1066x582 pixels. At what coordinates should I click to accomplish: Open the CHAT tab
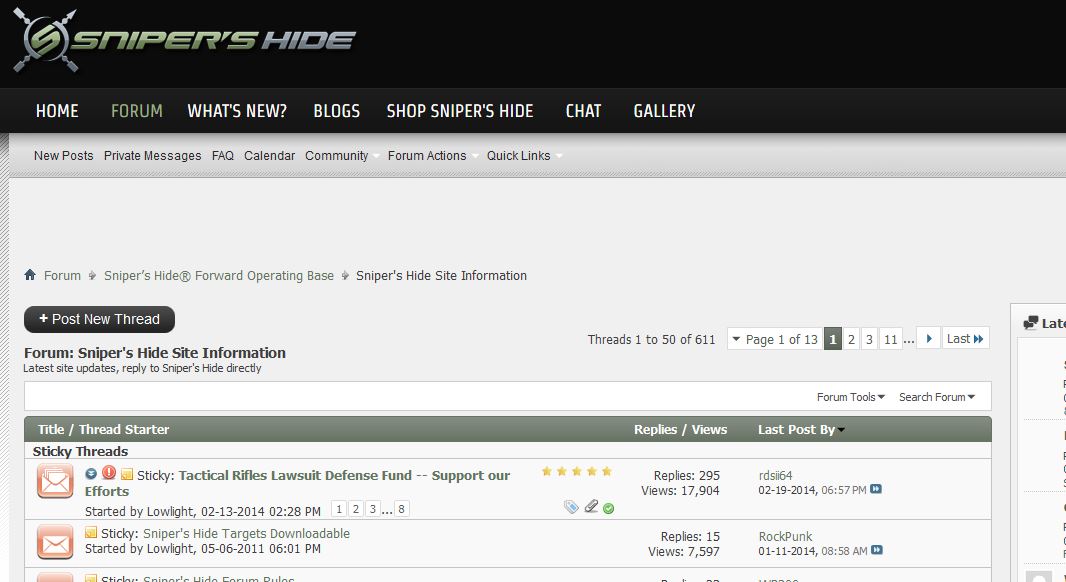(583, 111)
